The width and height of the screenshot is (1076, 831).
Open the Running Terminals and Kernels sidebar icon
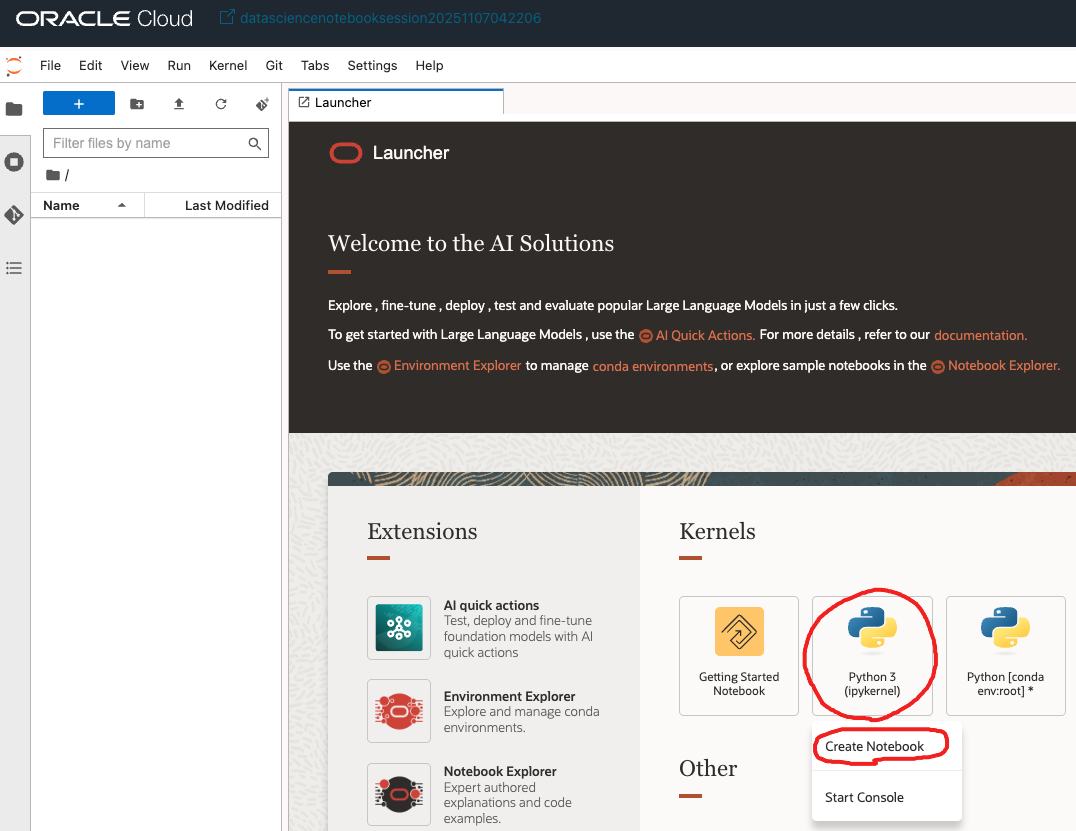point(14,162)
